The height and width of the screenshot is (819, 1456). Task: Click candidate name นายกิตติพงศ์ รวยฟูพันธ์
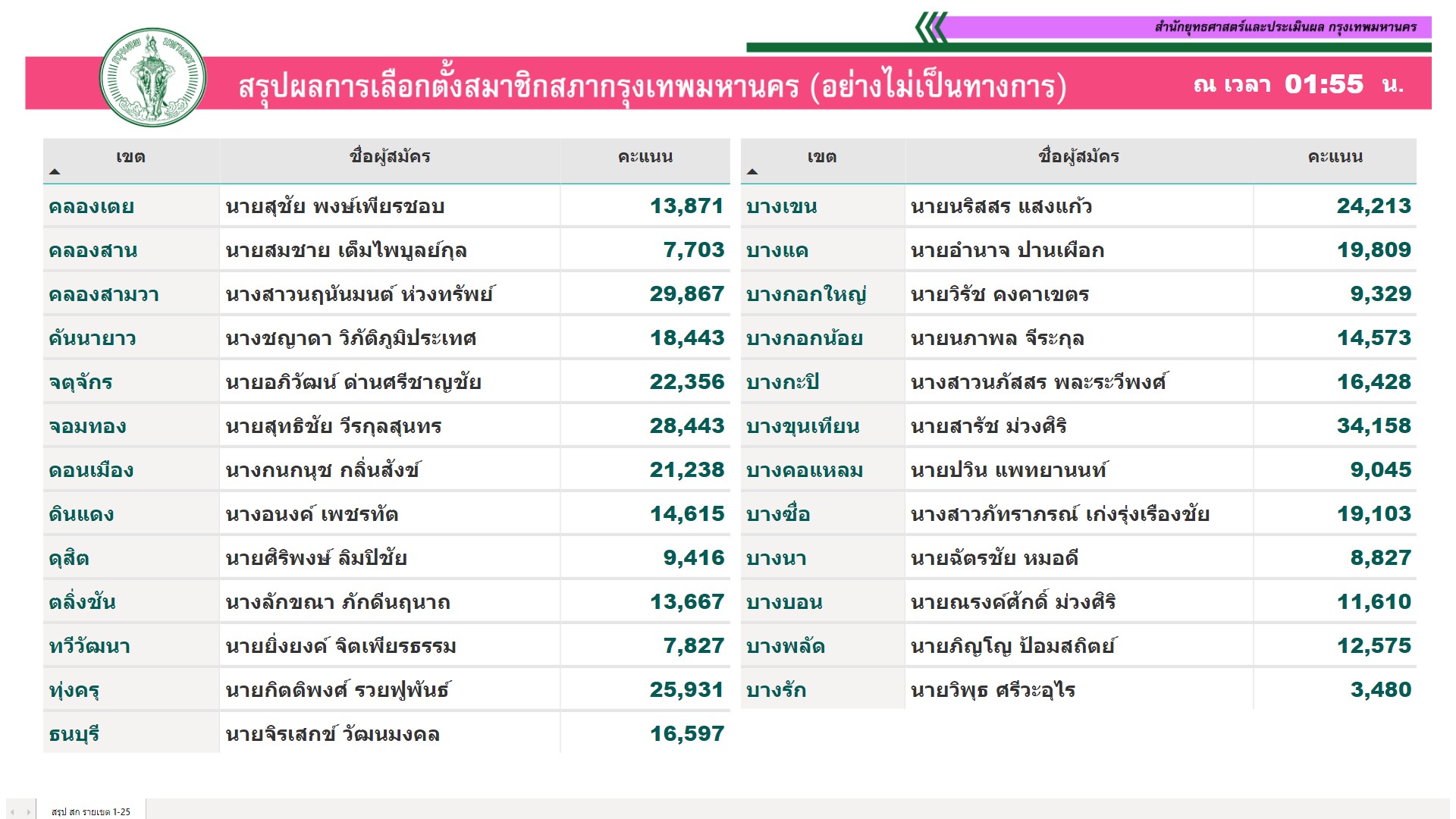337,690
